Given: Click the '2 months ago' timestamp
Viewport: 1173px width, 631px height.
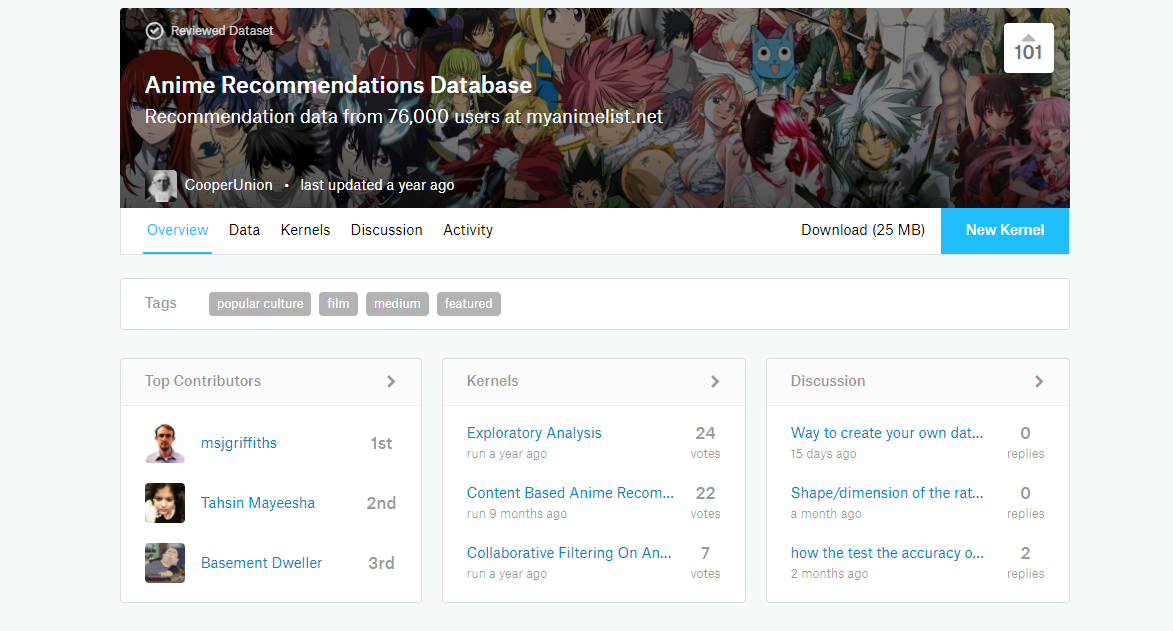Looking at the screenshot, I should (830, 573).
